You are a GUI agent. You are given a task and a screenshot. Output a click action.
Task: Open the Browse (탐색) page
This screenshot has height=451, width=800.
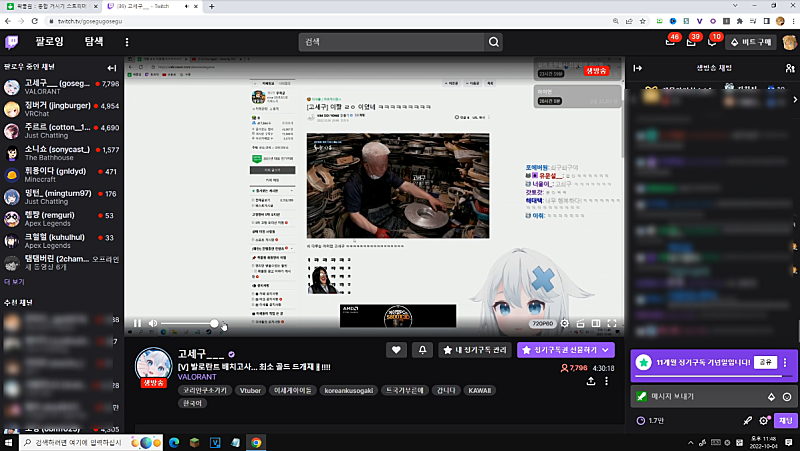click(94, 42)
